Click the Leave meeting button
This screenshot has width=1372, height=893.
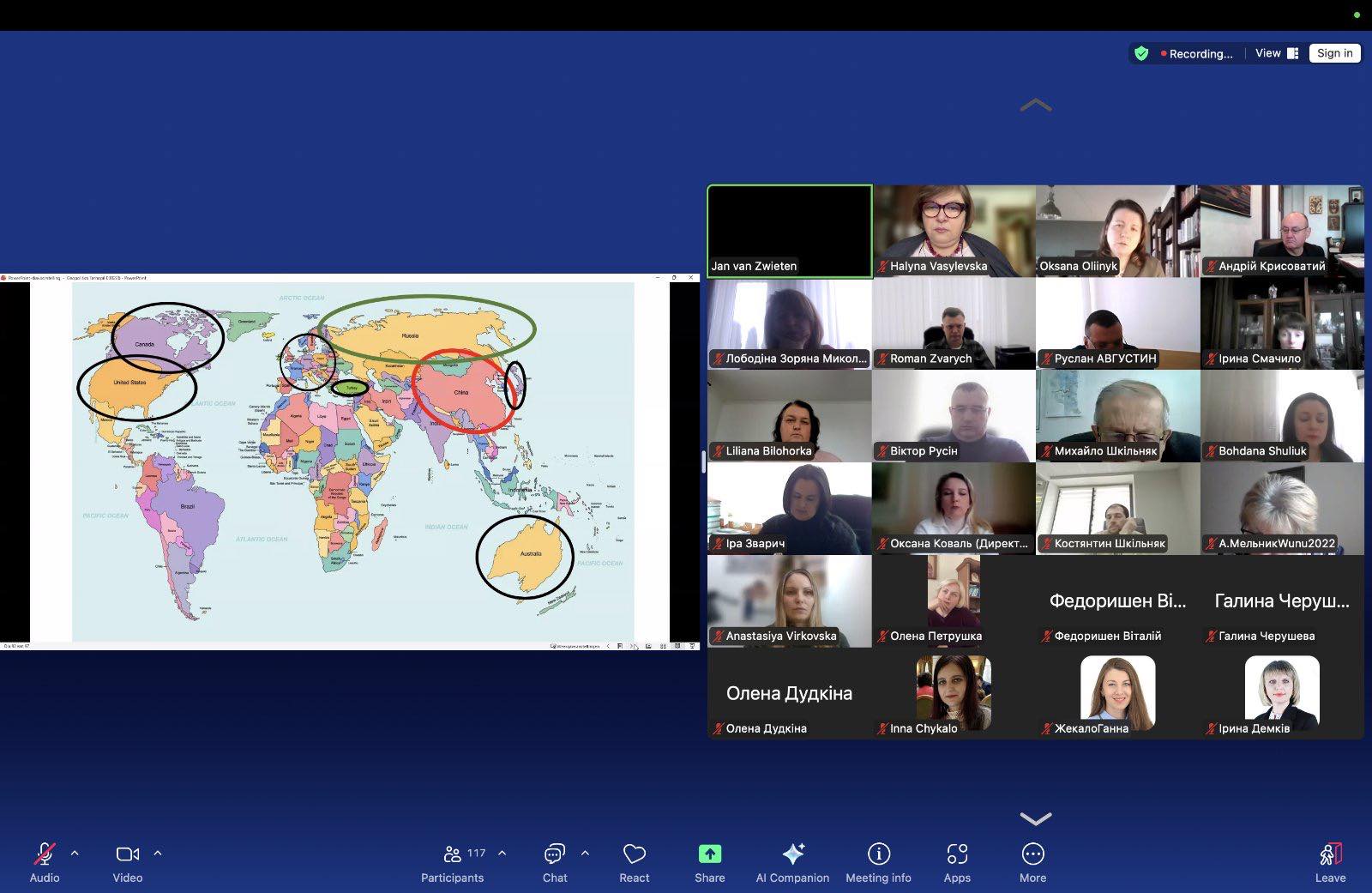coord(1330,861)
